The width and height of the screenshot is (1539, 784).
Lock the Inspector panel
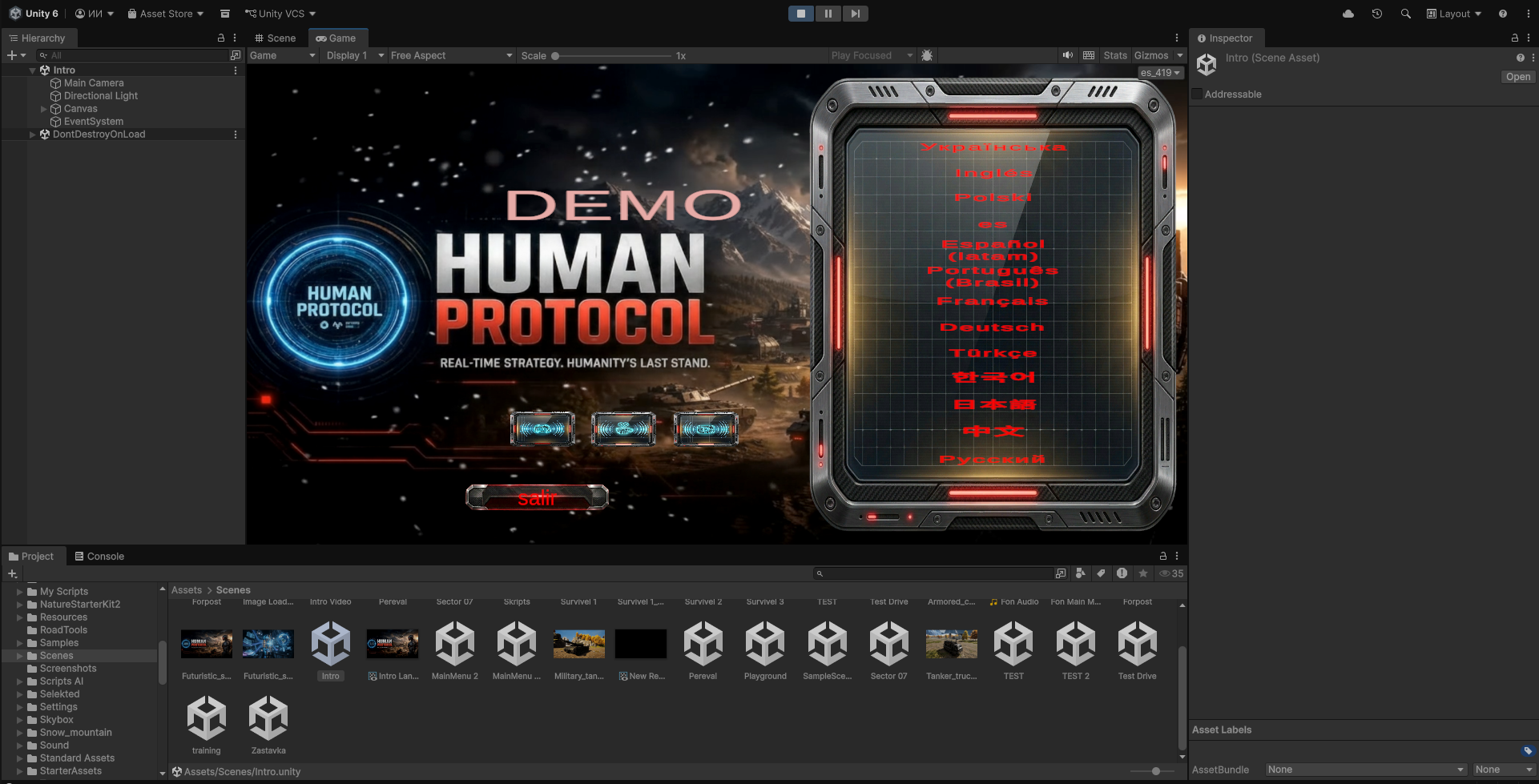[1514, 38]
